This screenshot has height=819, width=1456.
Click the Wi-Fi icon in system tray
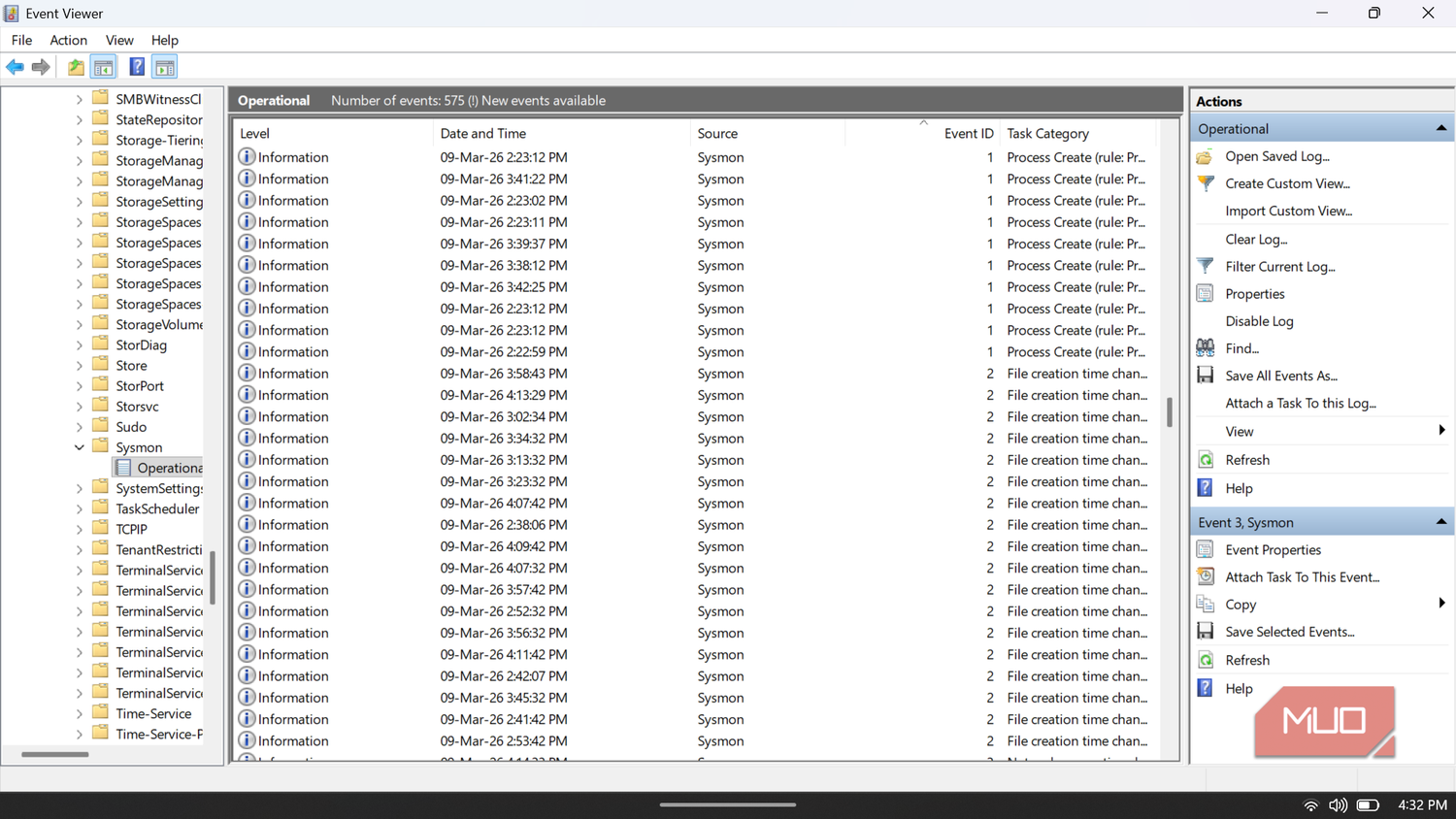(1310, 805)
